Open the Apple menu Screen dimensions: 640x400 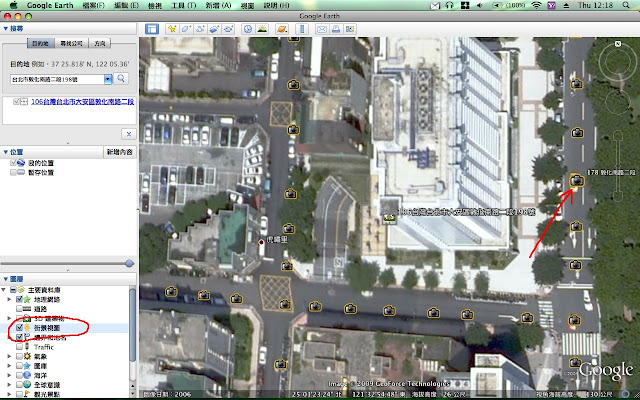tap(13, 5)
